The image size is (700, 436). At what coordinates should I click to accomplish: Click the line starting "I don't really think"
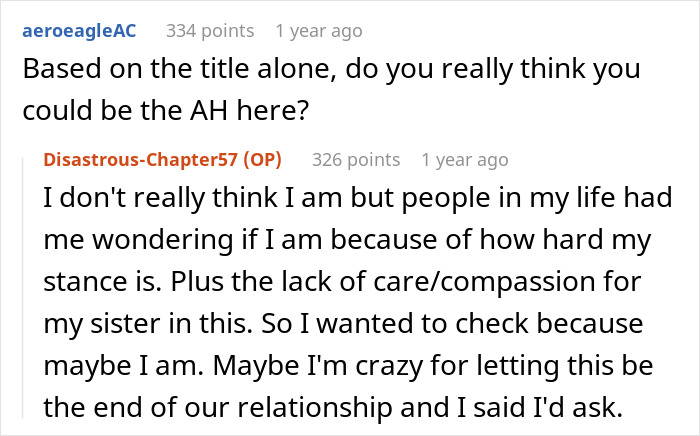tap(355, 200)
